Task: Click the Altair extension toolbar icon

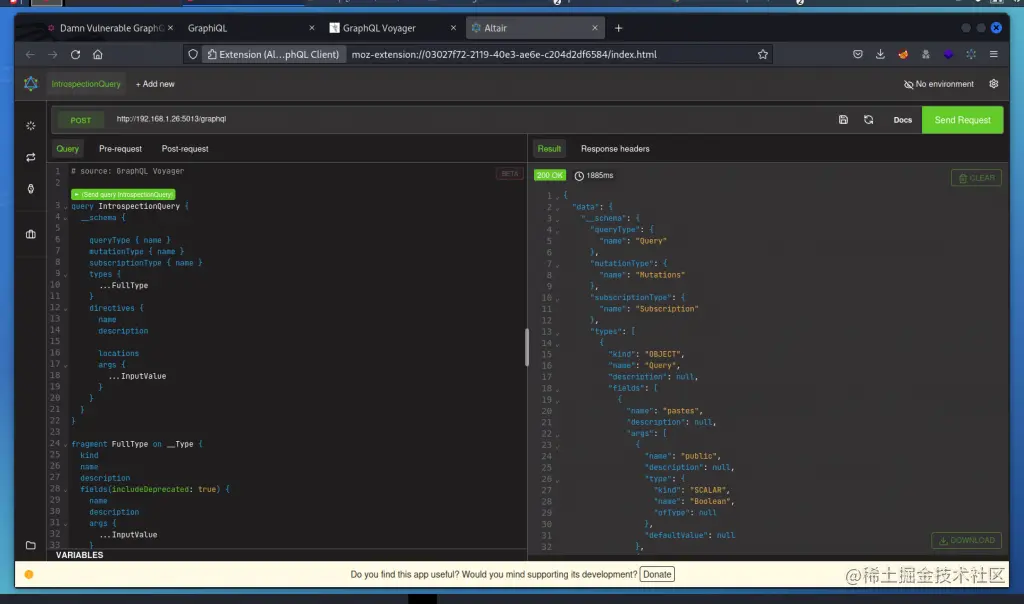Action: click(971, 54)
